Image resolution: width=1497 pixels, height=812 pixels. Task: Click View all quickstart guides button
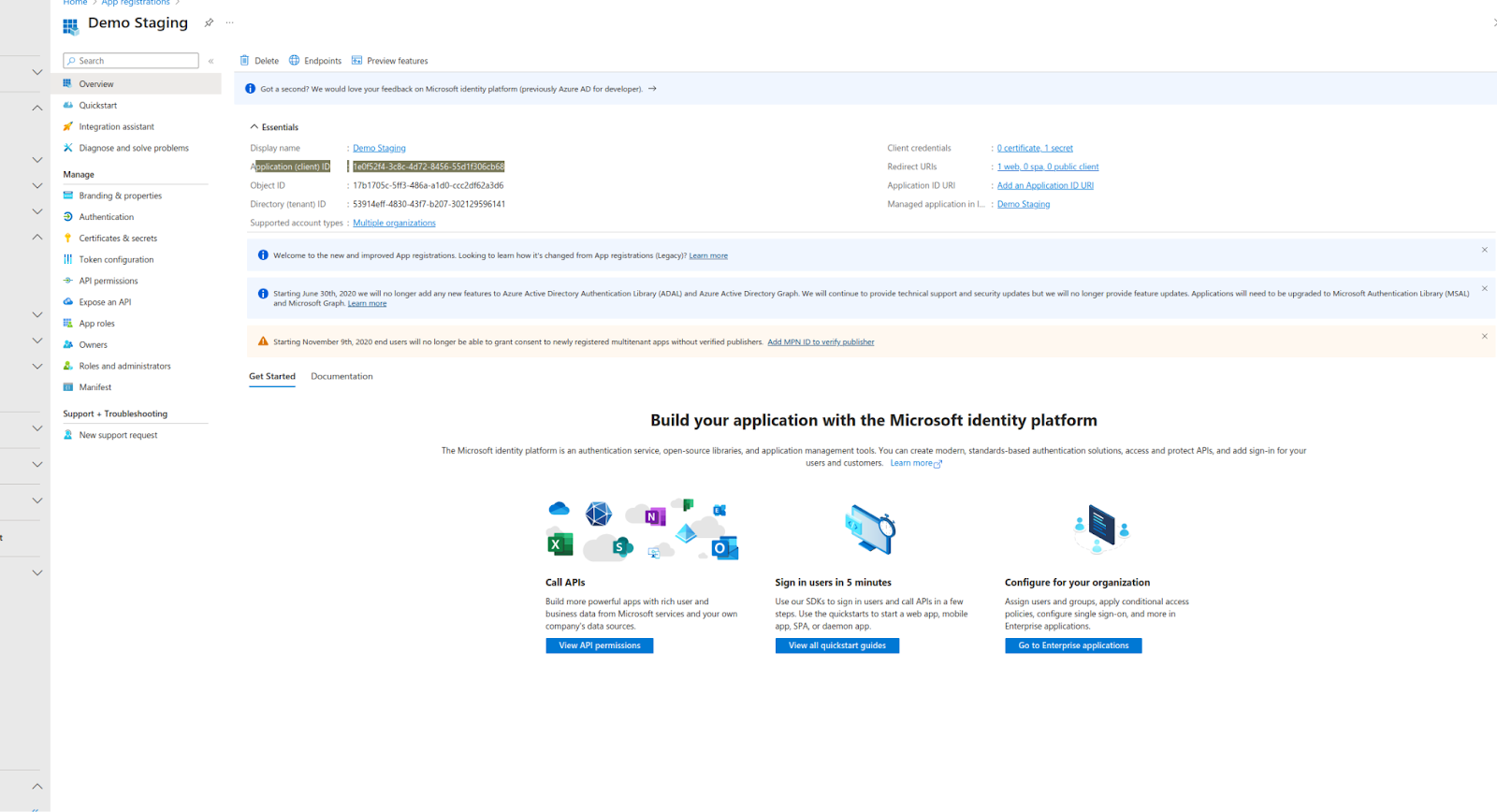(837, 645)
